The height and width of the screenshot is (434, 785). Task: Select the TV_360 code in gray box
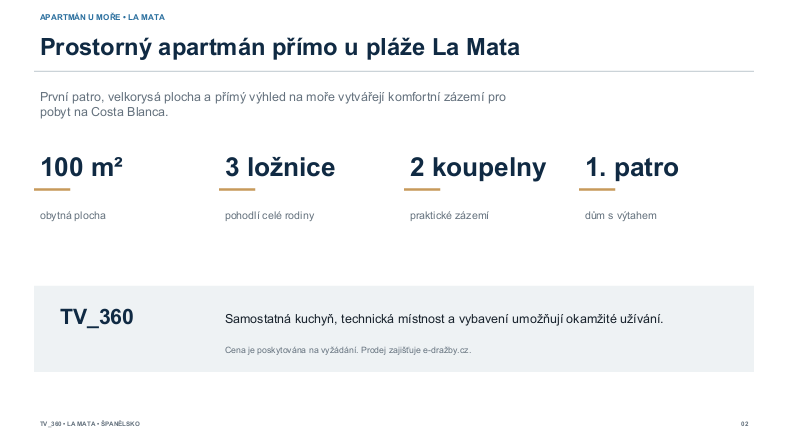click(x=97, y=317)
